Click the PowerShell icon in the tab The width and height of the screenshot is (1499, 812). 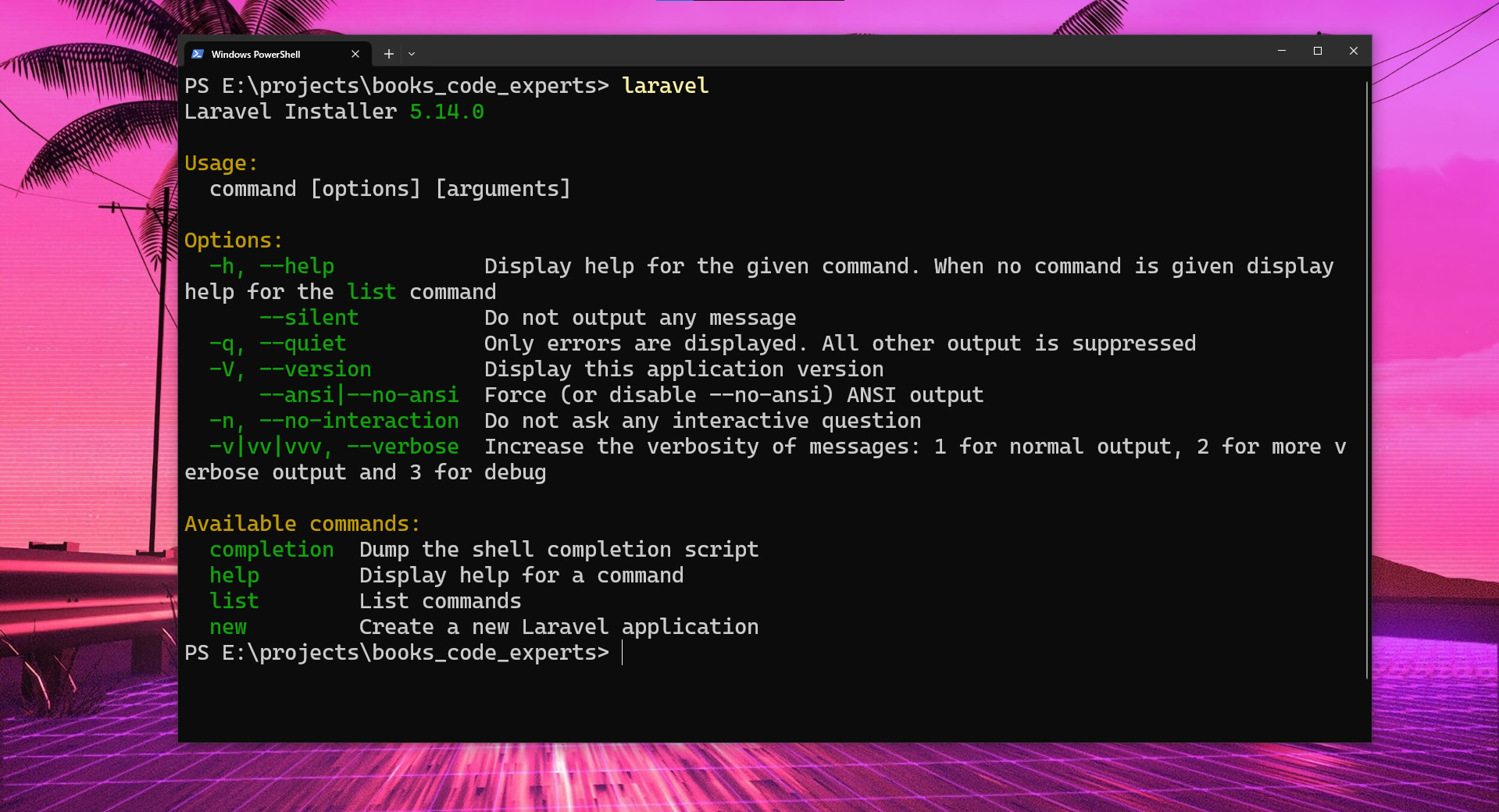[198, 54]
